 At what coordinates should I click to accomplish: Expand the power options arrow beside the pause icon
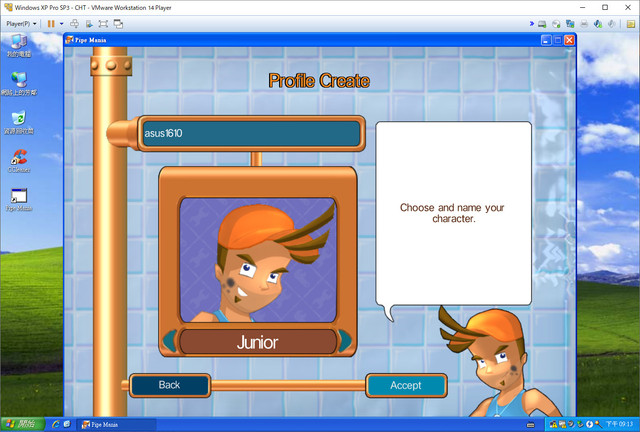[62, 24]
